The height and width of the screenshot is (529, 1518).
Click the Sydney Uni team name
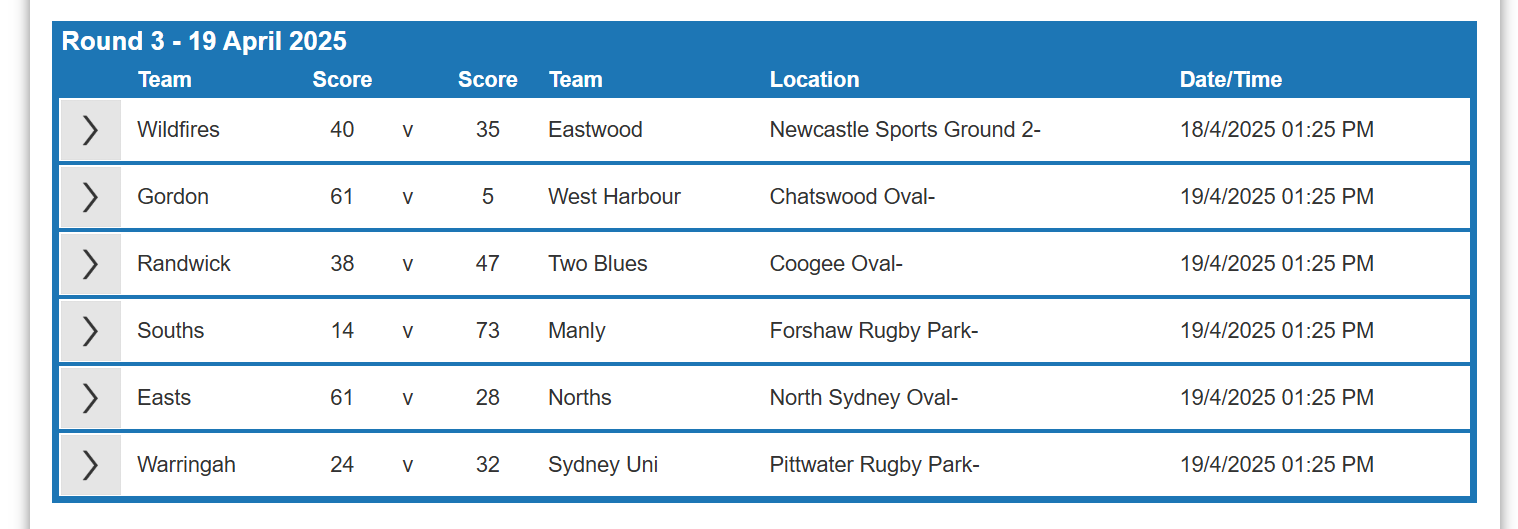[603, 465]
